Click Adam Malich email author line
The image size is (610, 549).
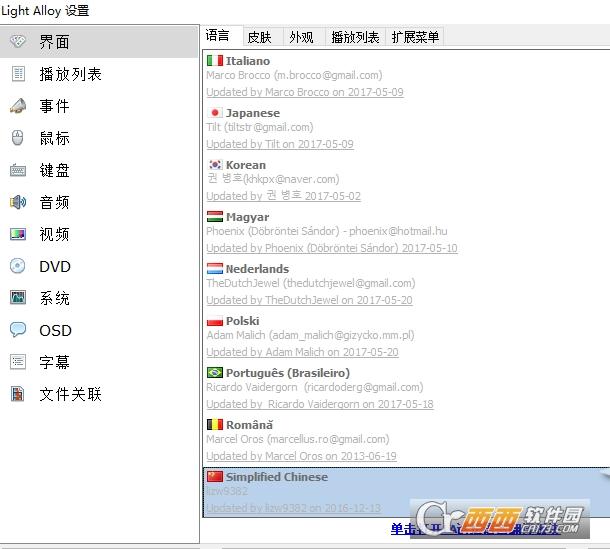click(x=310, y=335)
